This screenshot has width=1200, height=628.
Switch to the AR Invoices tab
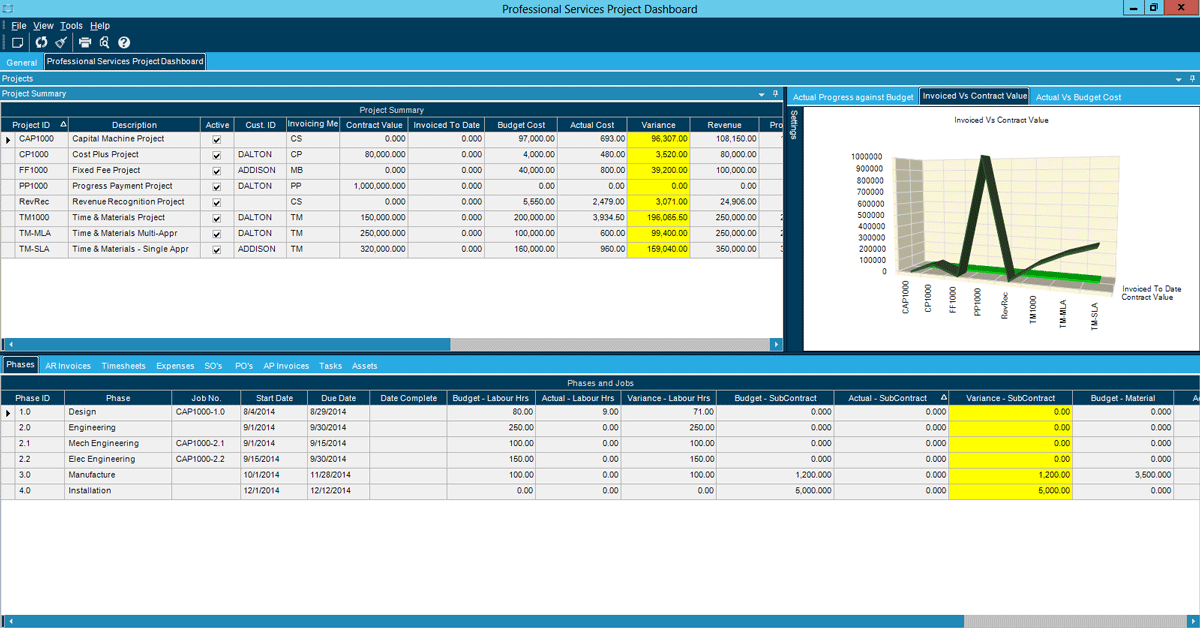(x=68, y=365)
